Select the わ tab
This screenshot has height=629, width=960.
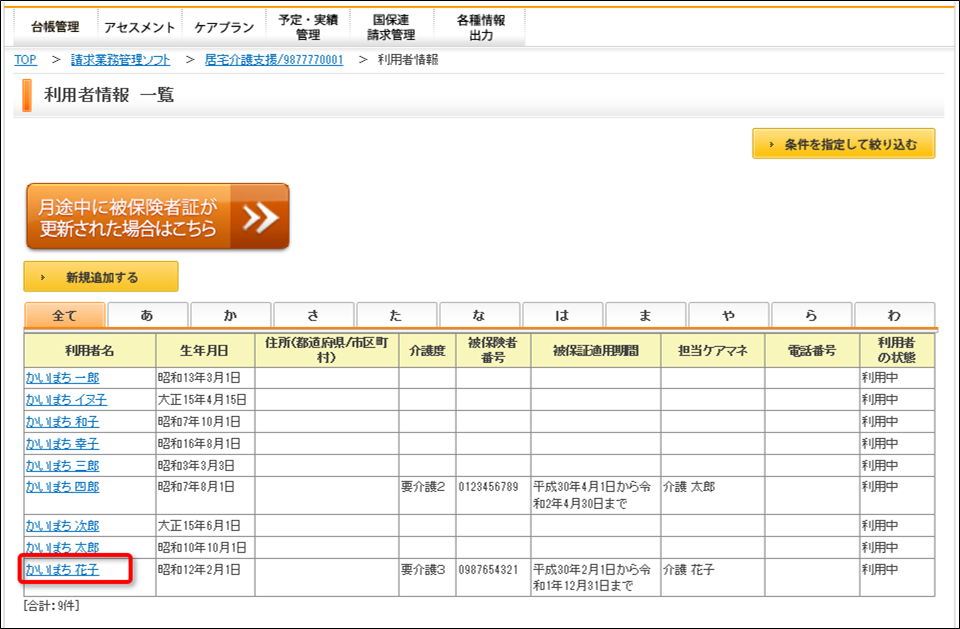click(x=894, y=315)
